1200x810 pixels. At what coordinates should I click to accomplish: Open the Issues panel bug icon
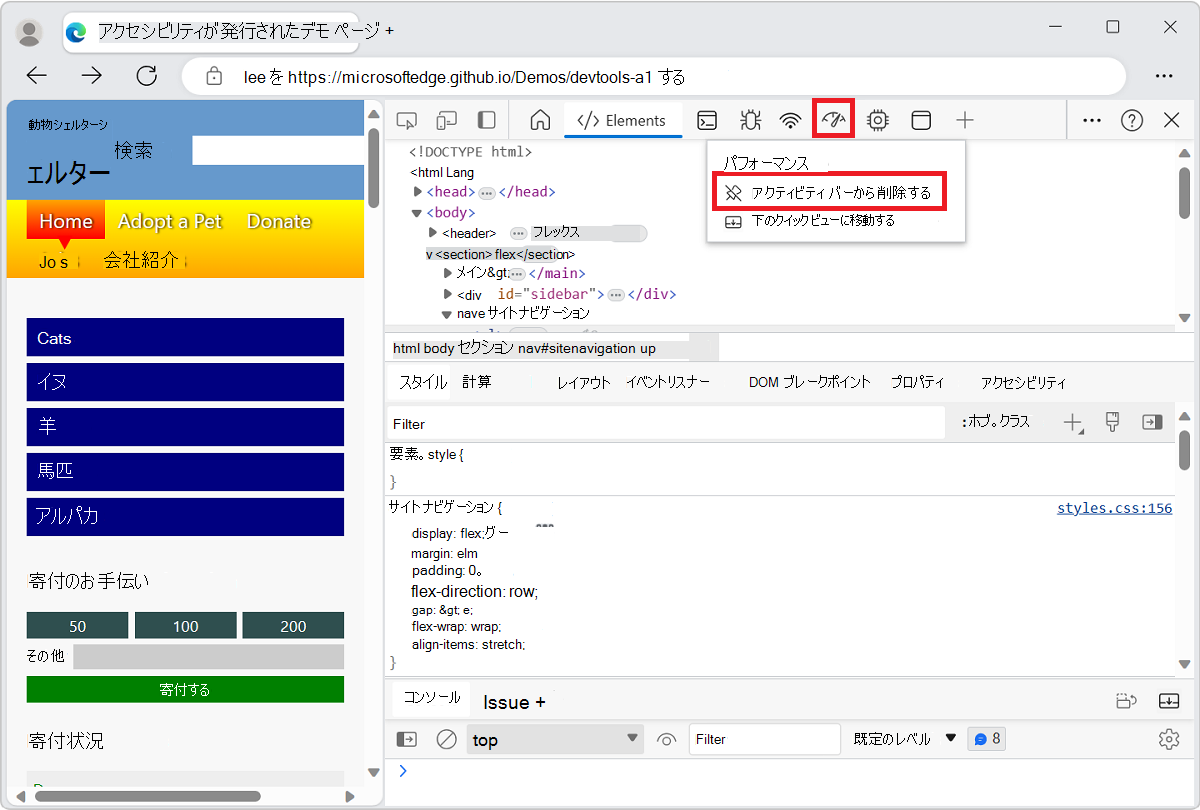tap(750, 120)
